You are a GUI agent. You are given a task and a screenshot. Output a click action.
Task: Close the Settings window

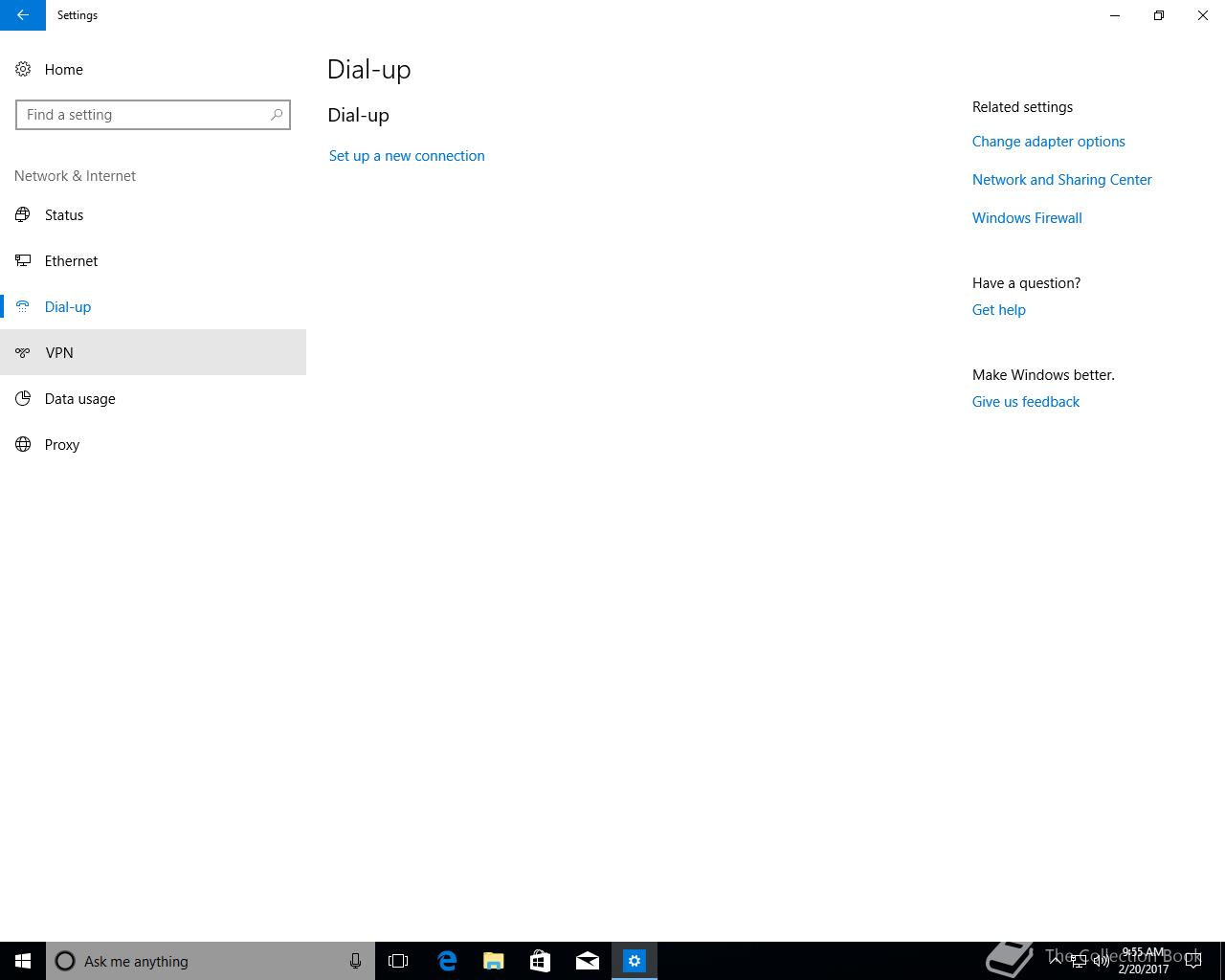pos(1203,15)
